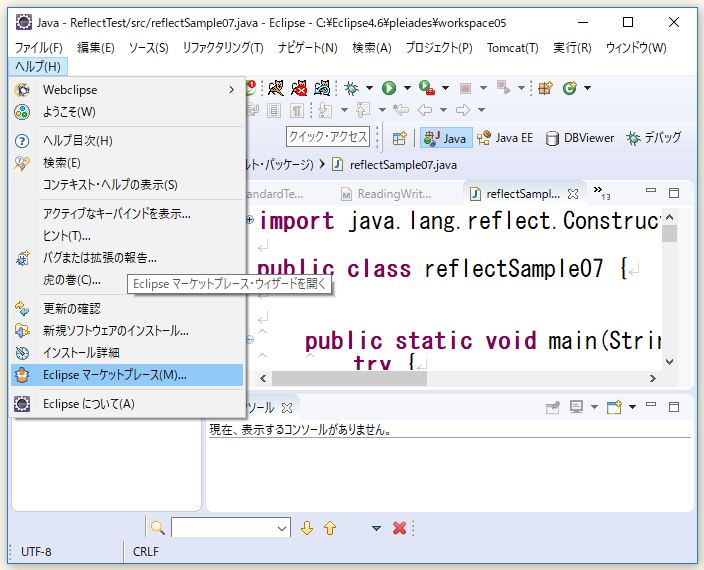Choose 新規ソフトウェアのインストール... menu item
The height and width of the screenshot is (570, 704).
point(127,331)
